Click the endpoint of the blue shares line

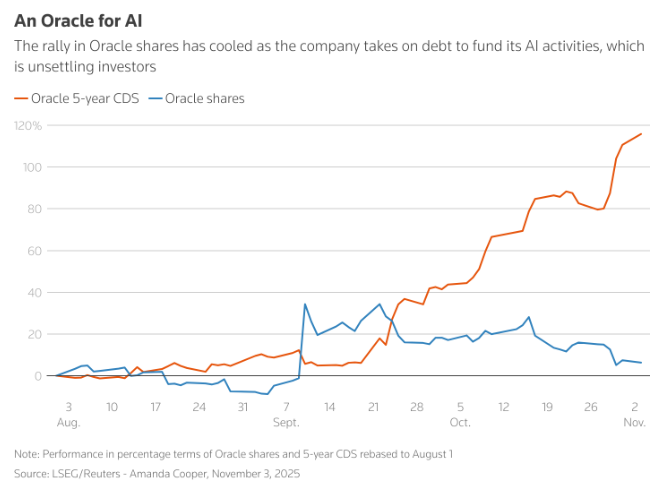[641, 362]
